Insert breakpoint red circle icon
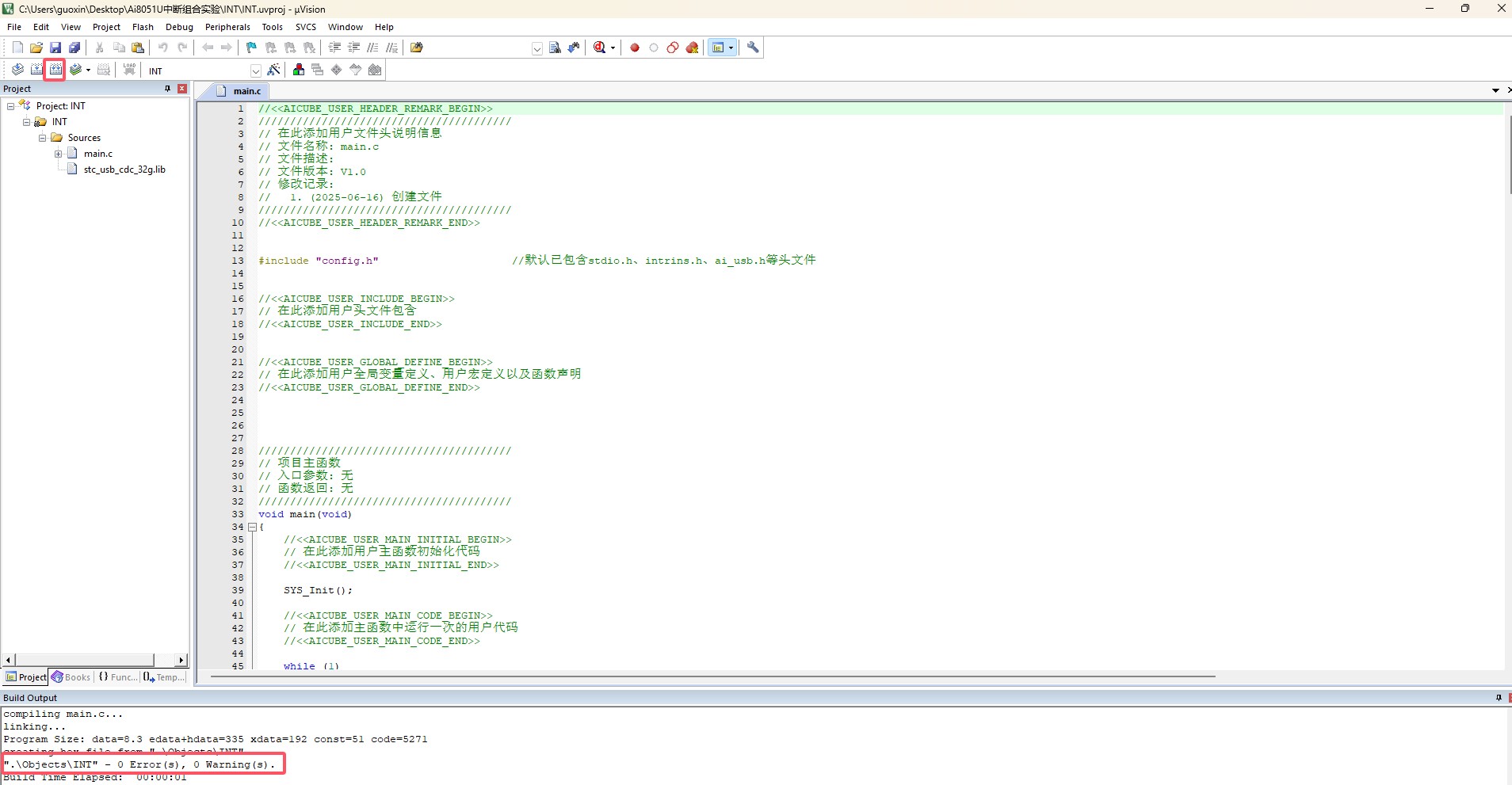Image resolution: width=1512 pixels, height=785 pixels. click(635, 48)
